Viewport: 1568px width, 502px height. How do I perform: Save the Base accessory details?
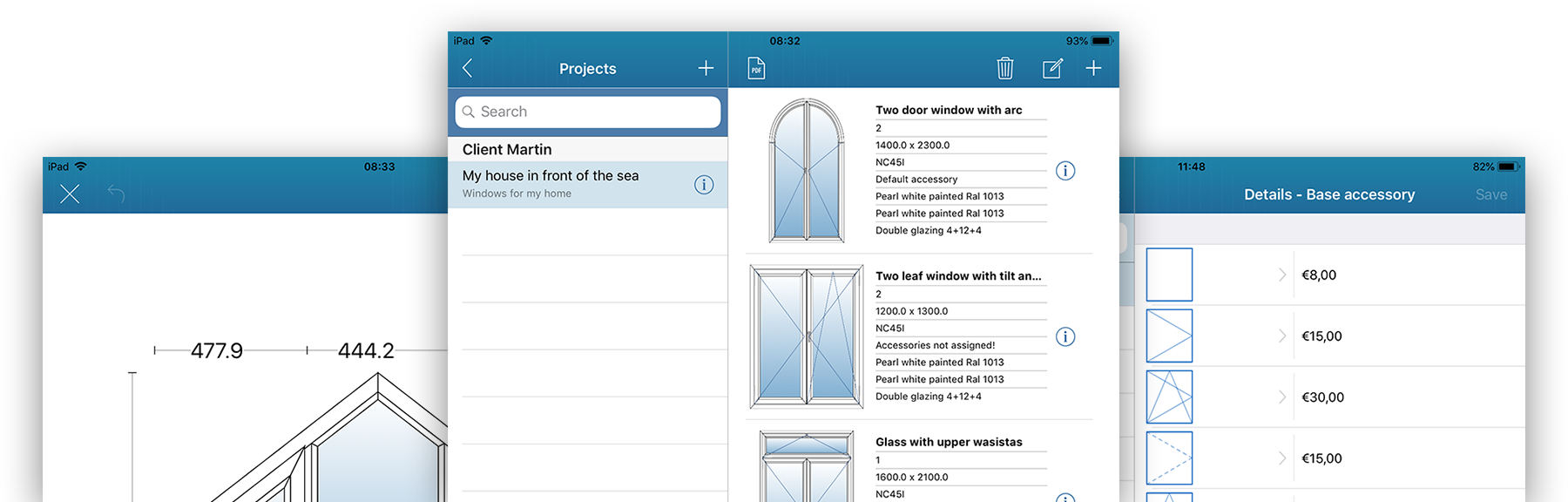click(x=1490, y=194)
